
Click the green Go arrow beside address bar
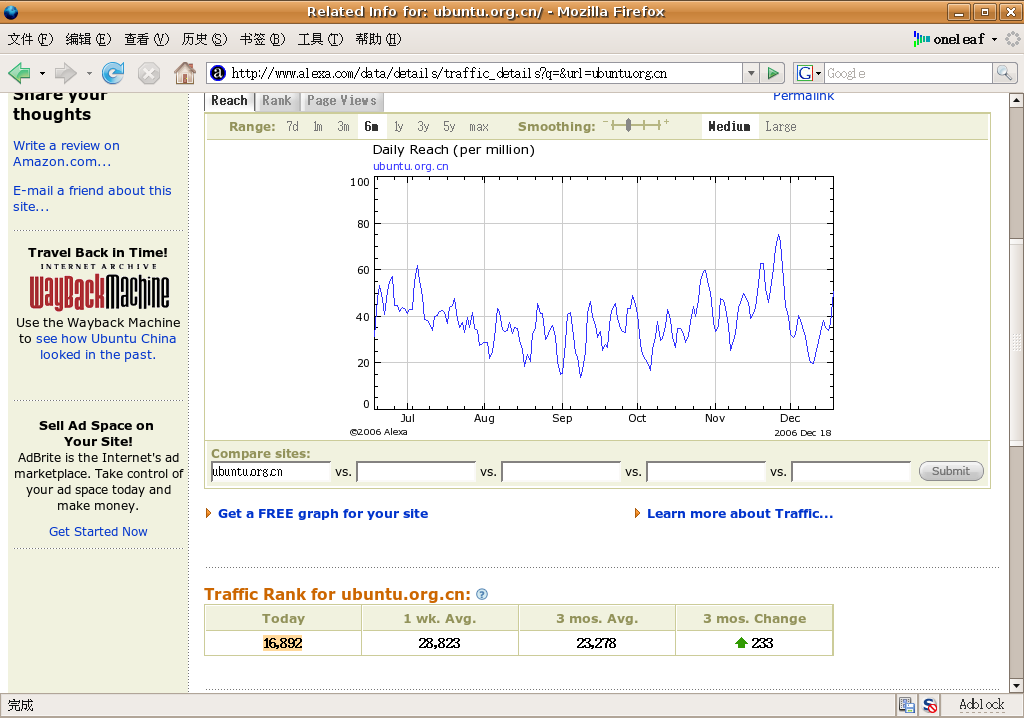(x=773, y=73)
